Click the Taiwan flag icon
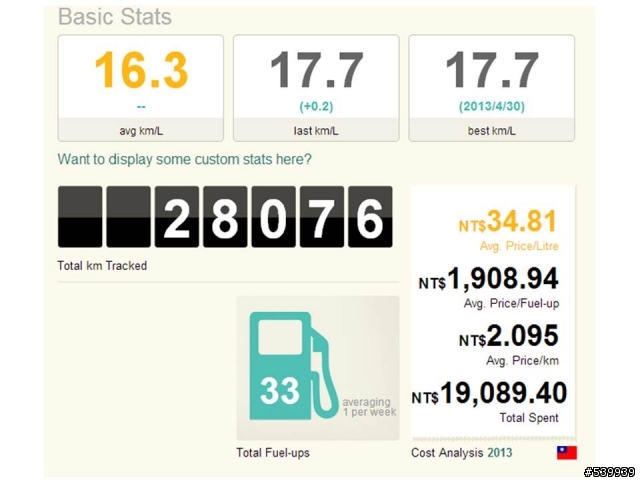The height and width of the screenshot is (480, 640). [x=567, y=453]
